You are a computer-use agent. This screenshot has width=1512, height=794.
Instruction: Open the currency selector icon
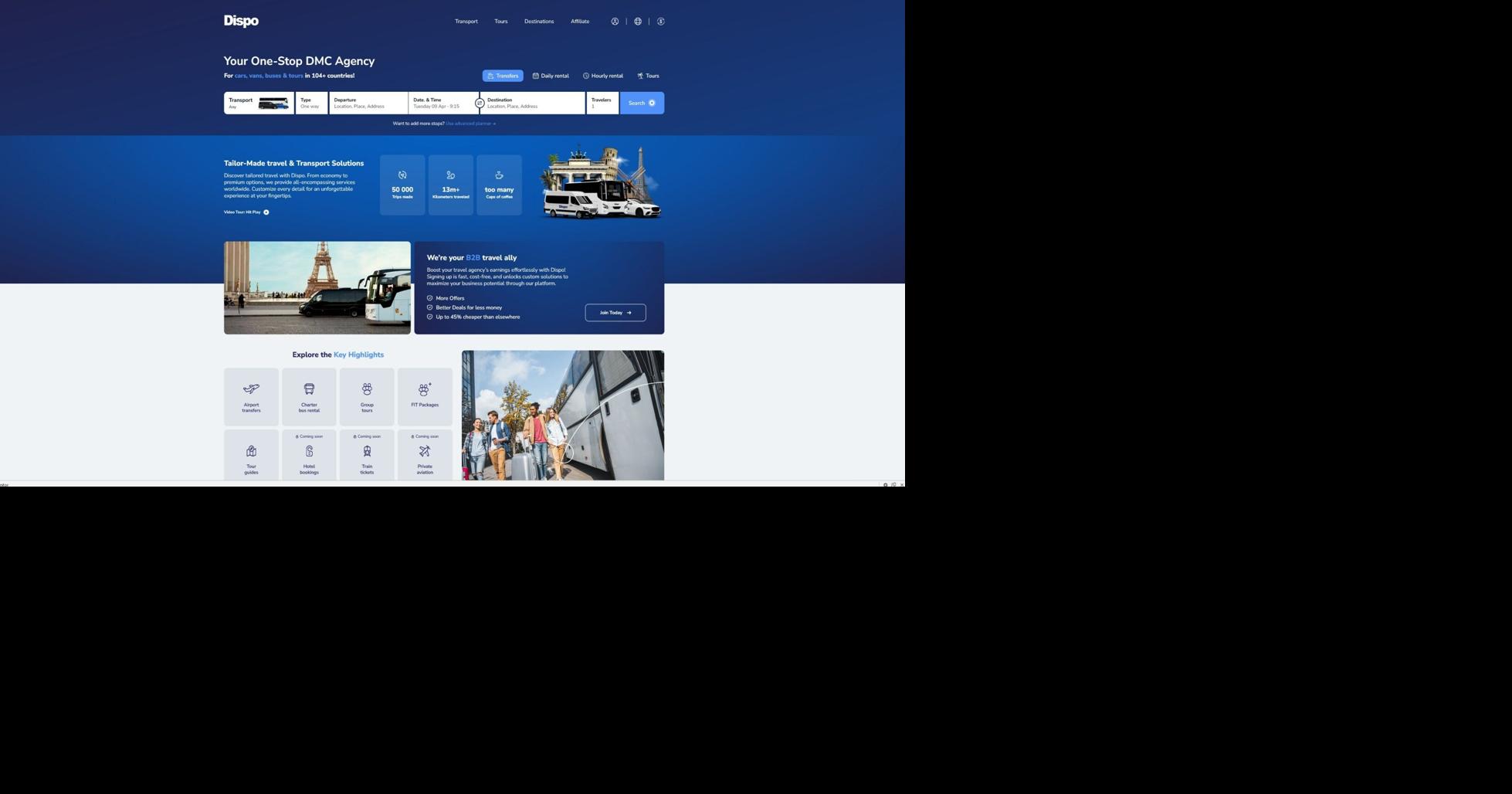pos(661,21)
